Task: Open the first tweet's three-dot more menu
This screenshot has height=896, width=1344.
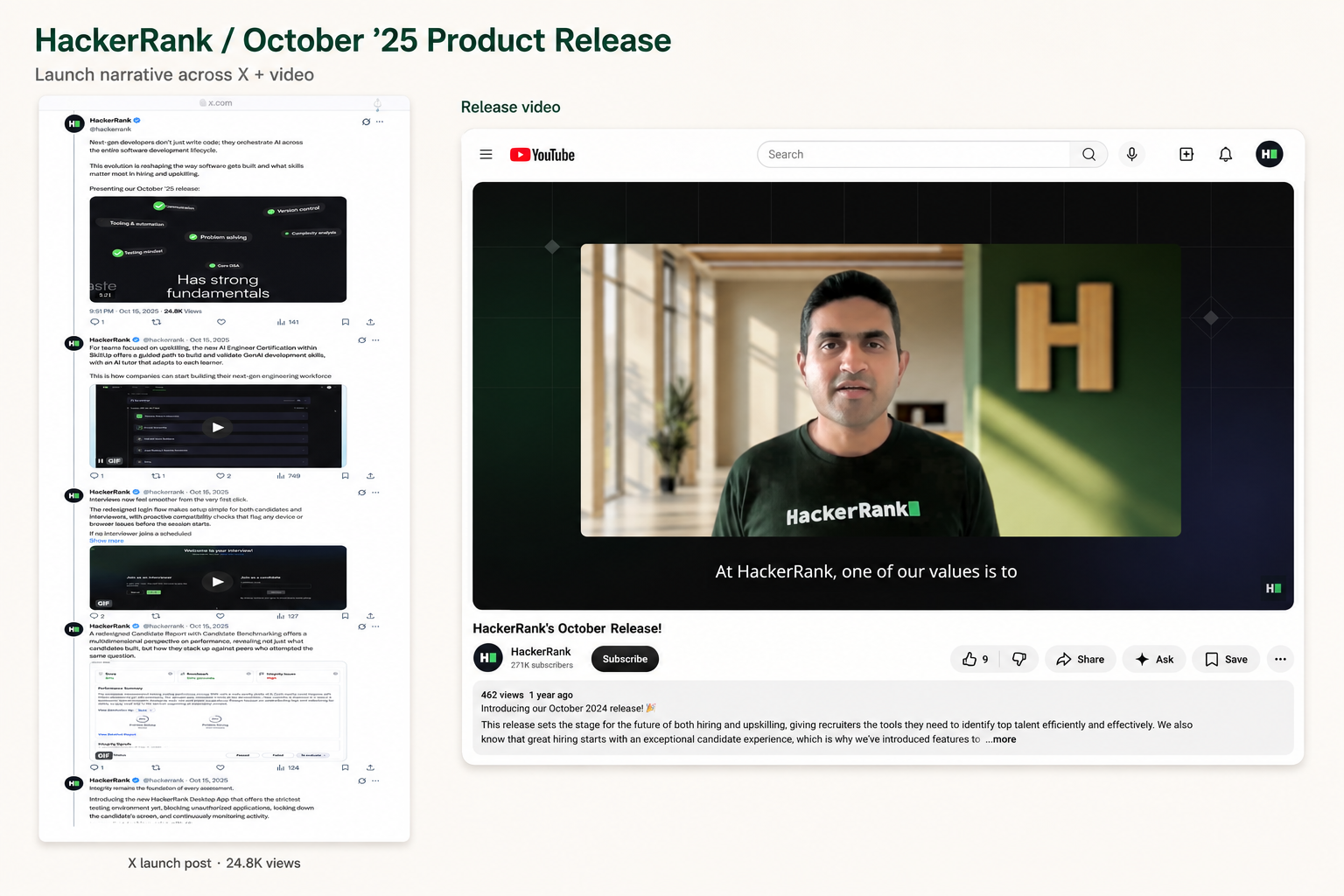Action: pos(379,122)
